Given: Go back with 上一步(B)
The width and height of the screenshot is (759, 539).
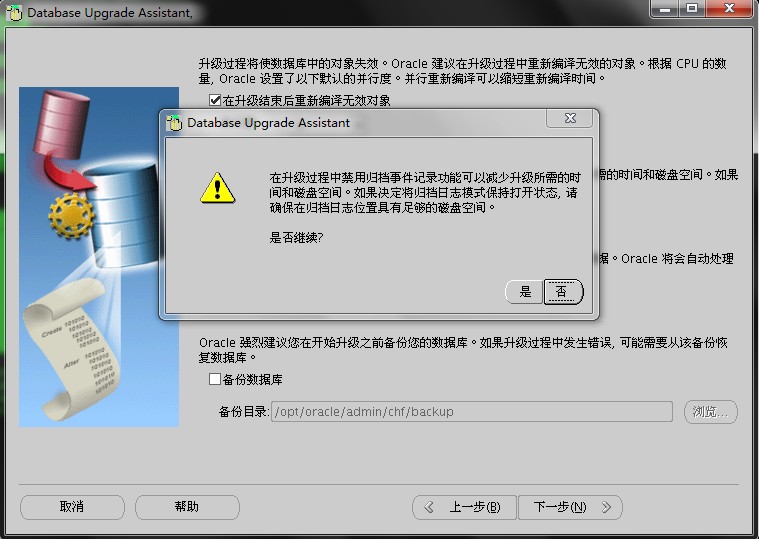Looking at the screenshot, I should pyautogui.click(x=464, y=507).
